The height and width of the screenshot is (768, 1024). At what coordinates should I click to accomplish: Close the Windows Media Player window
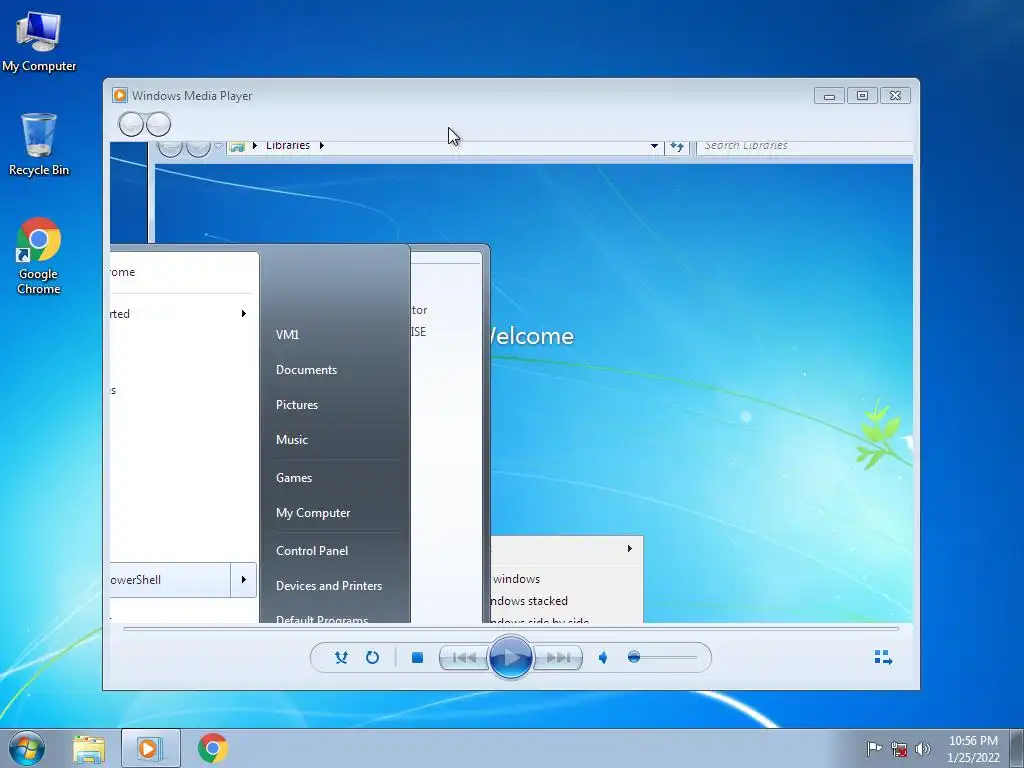895,96
